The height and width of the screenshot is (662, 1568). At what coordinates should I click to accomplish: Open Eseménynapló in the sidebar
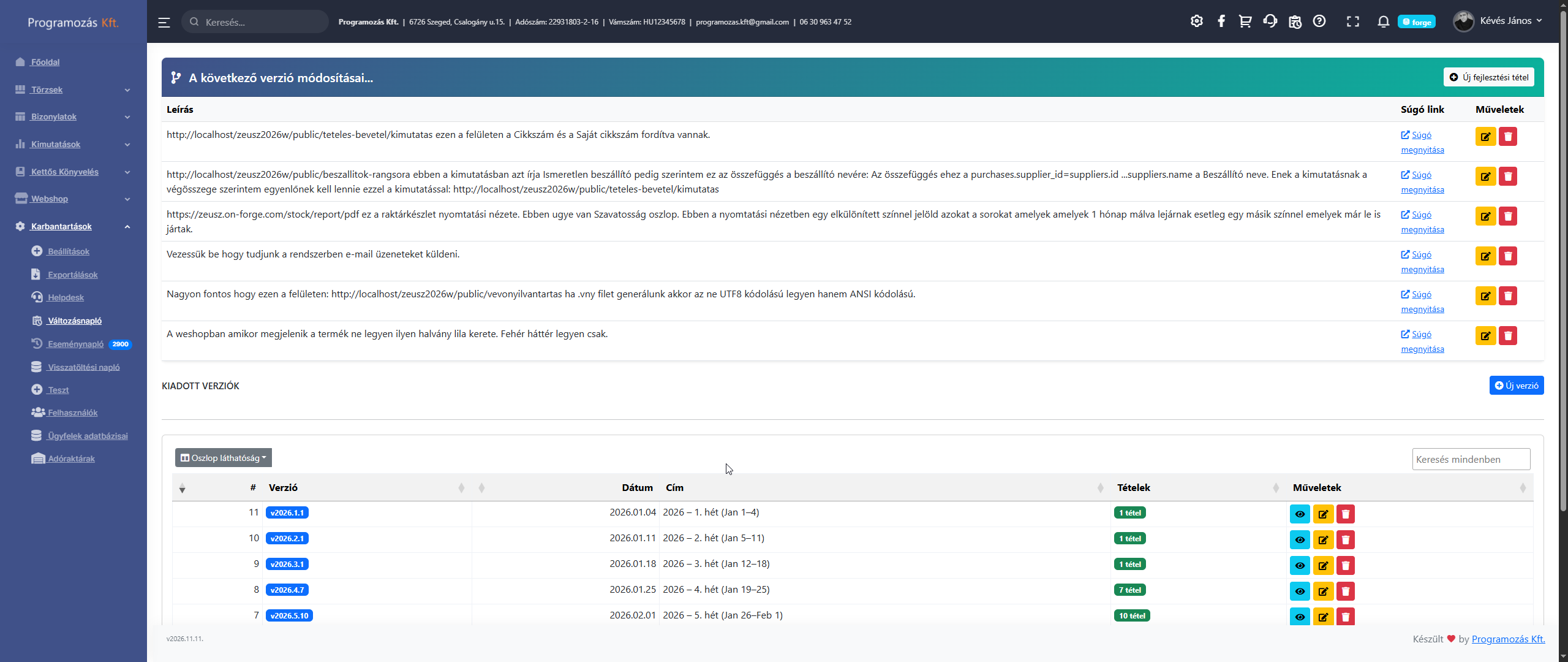tap(75, 344)
